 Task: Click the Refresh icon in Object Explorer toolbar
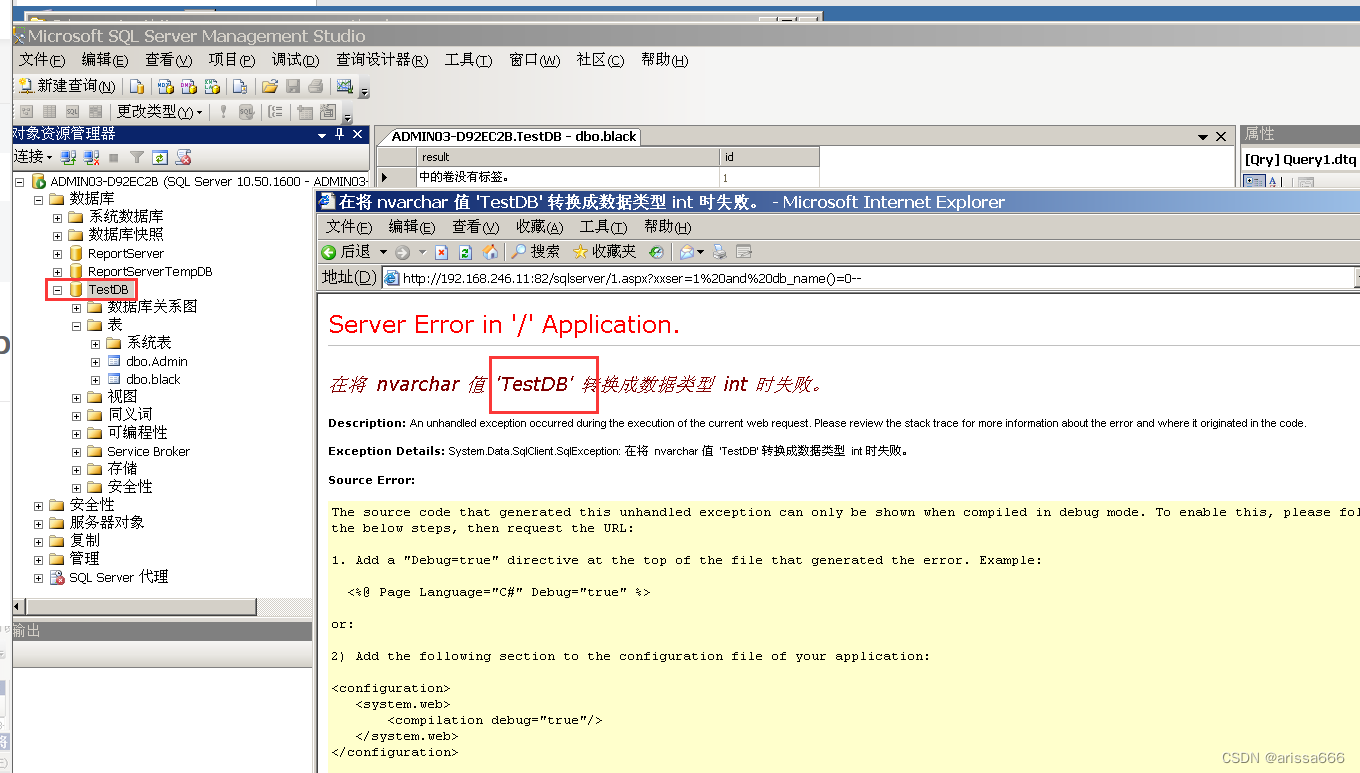pyautogui.click(x=161, y=158)
